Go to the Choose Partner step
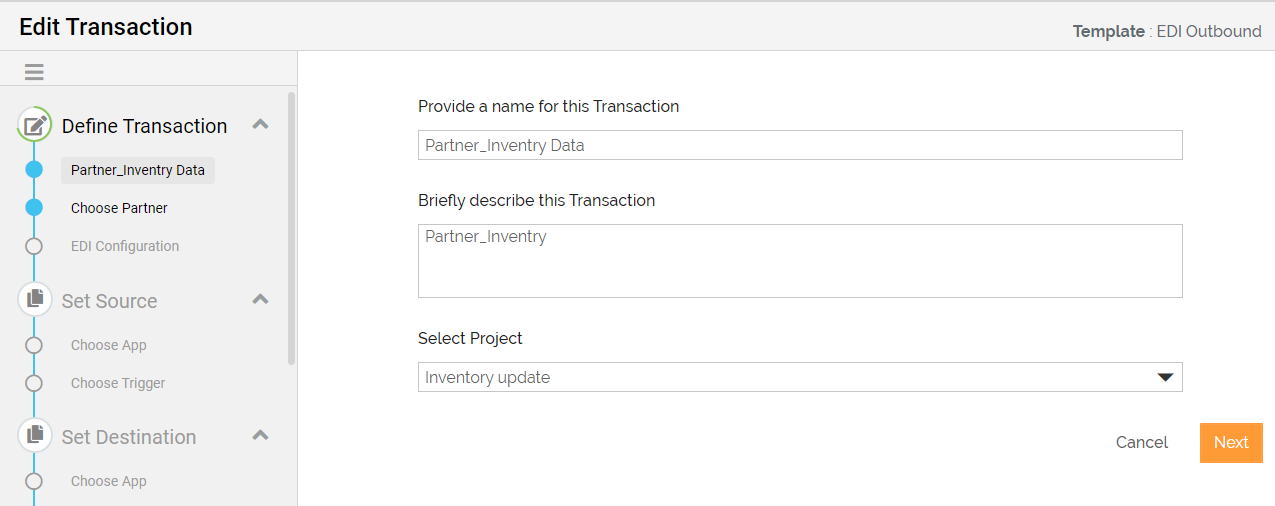The height and width of the screenshot is (506, 1275). [119, 208]
